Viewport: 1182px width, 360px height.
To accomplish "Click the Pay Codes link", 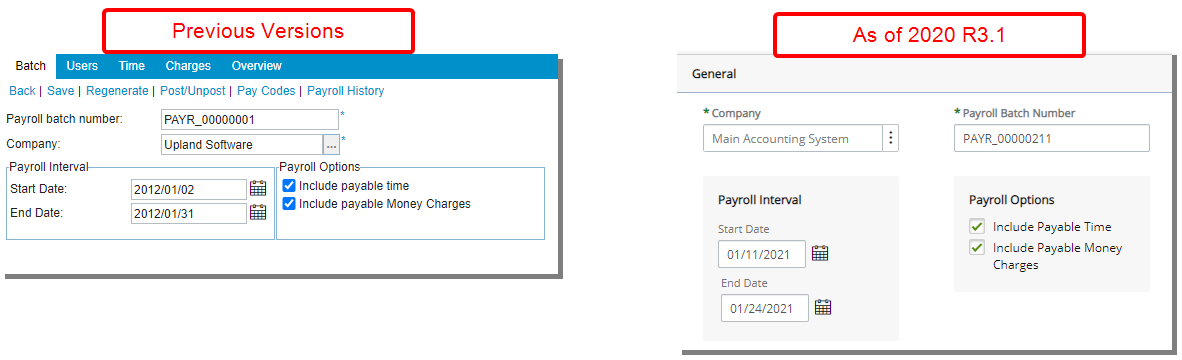I will pyautogui.click(x=266, y=91).
